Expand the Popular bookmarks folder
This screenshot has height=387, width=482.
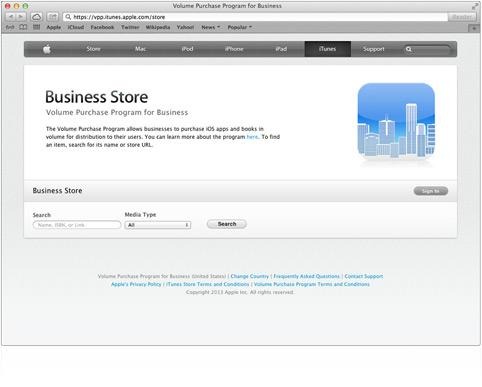tap(239, 27)
